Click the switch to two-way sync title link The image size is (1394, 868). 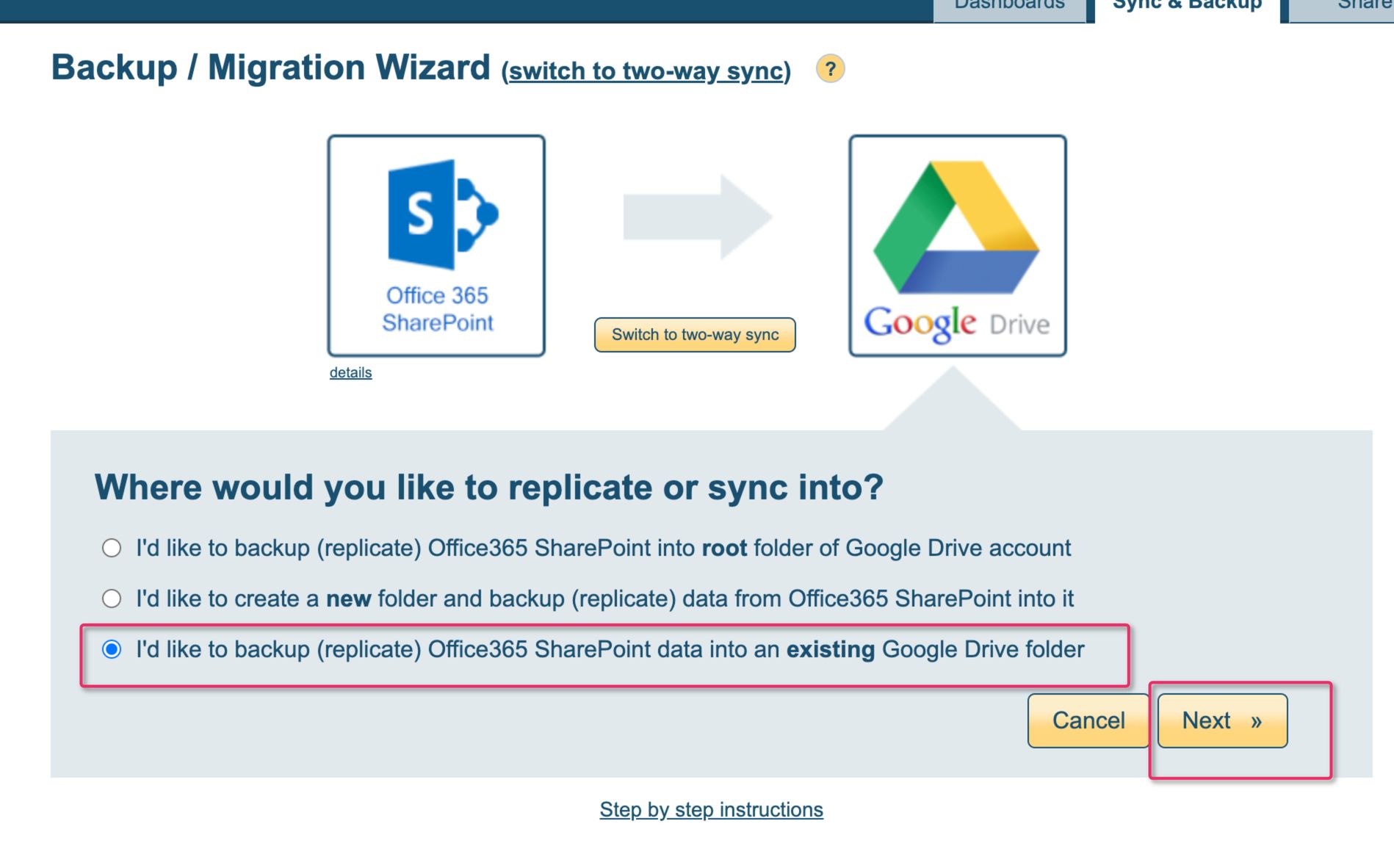tap(646, 71)
